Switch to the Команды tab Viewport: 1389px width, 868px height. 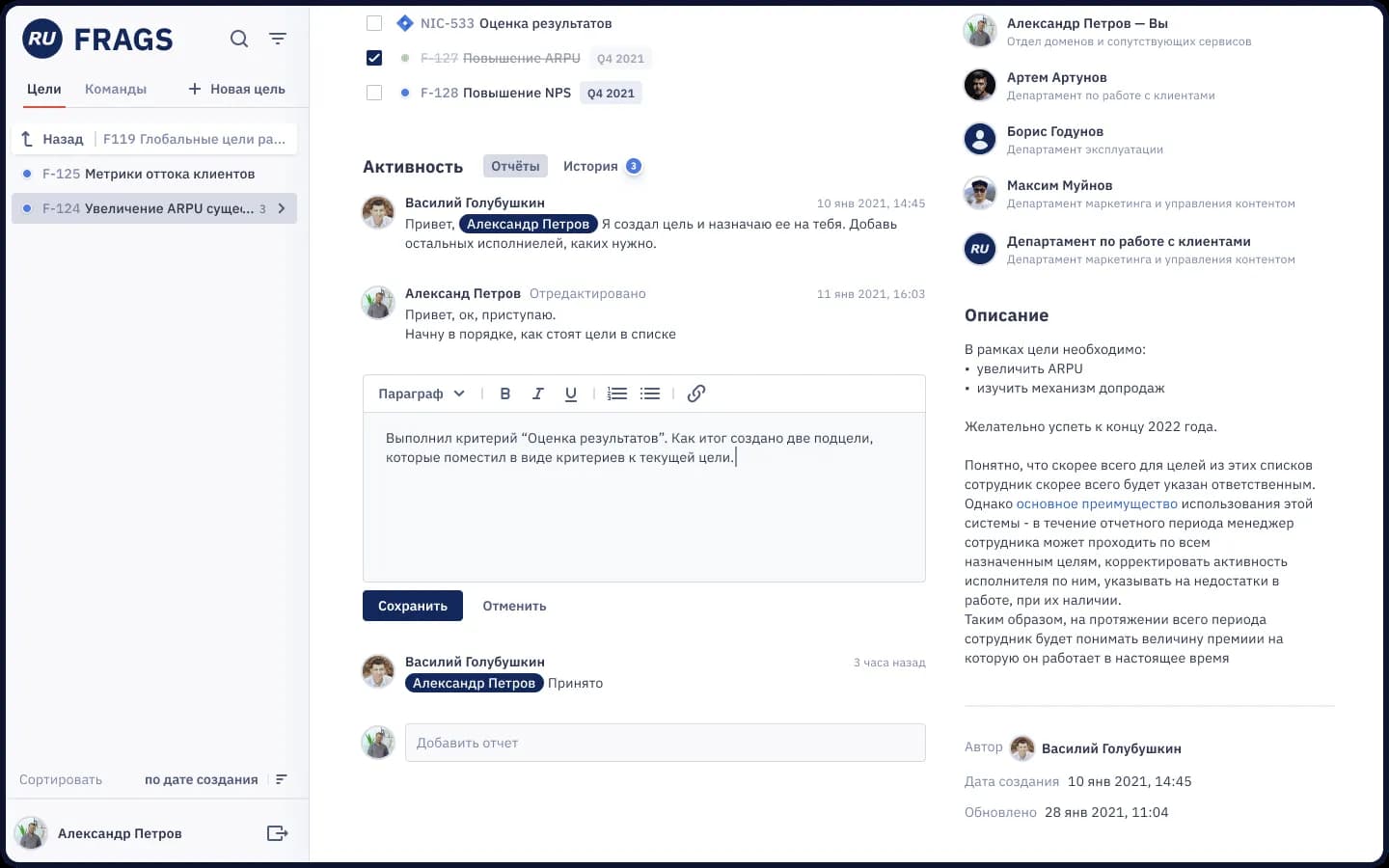tap(116, 89)
